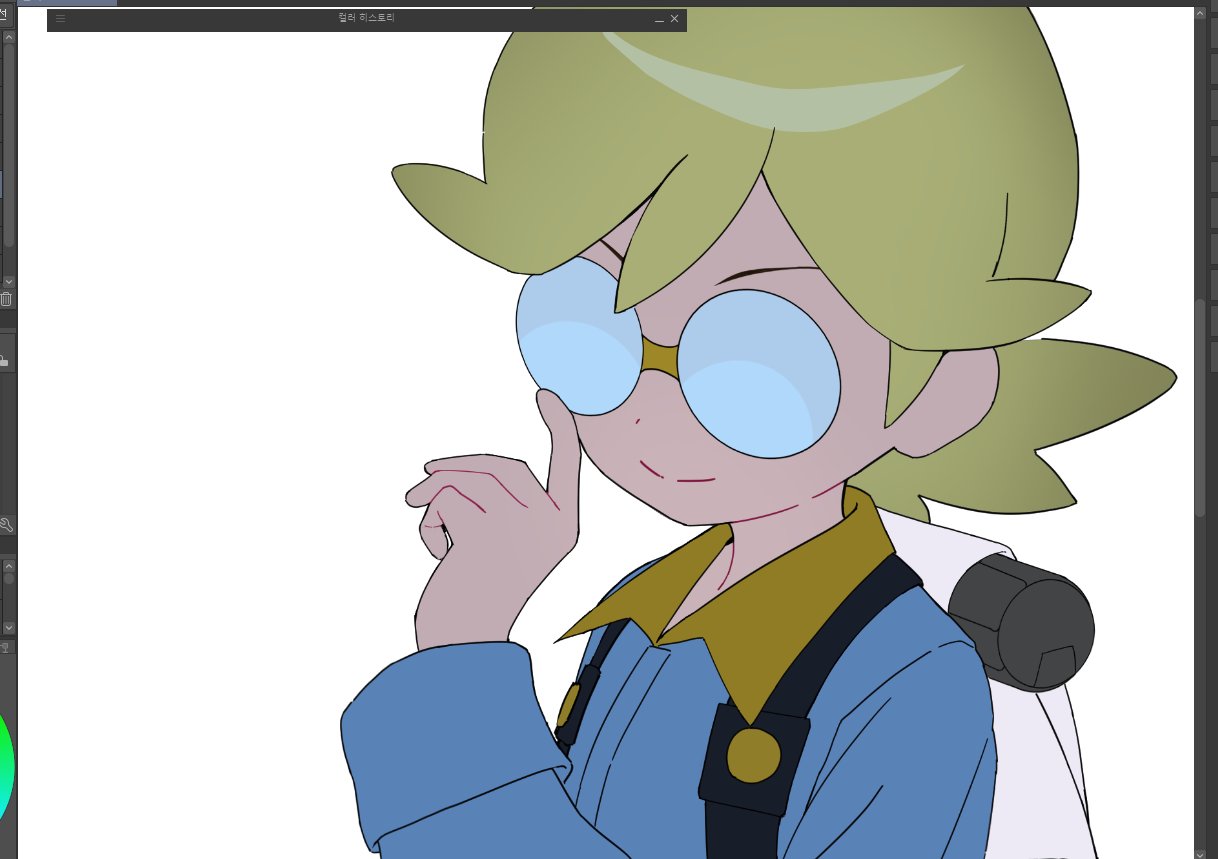Click scroll-down arrow just above the trash icon

click(9, 283)
